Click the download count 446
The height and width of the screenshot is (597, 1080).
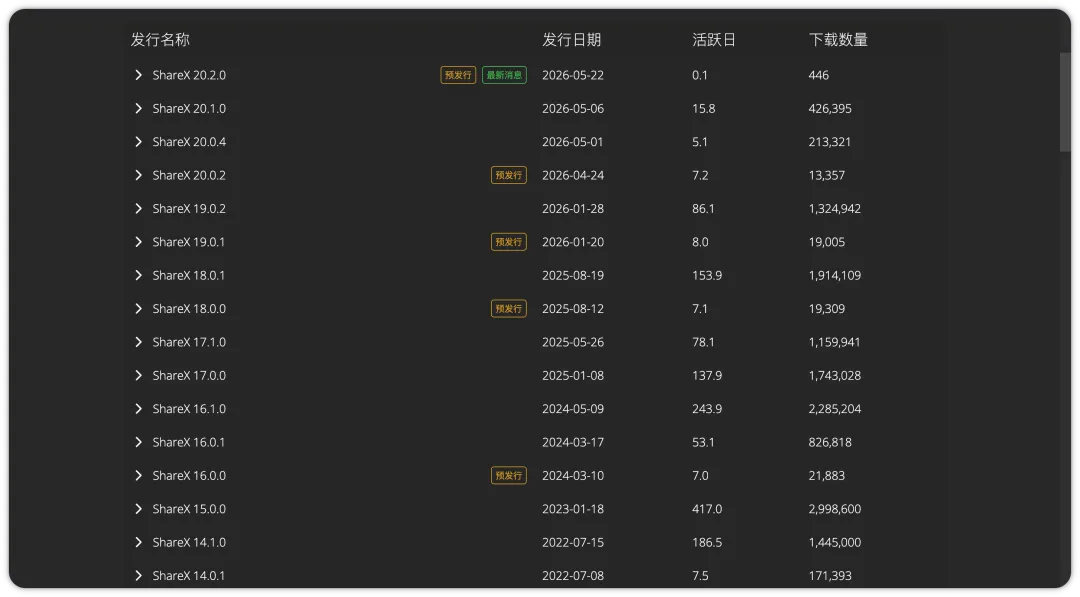819,75
